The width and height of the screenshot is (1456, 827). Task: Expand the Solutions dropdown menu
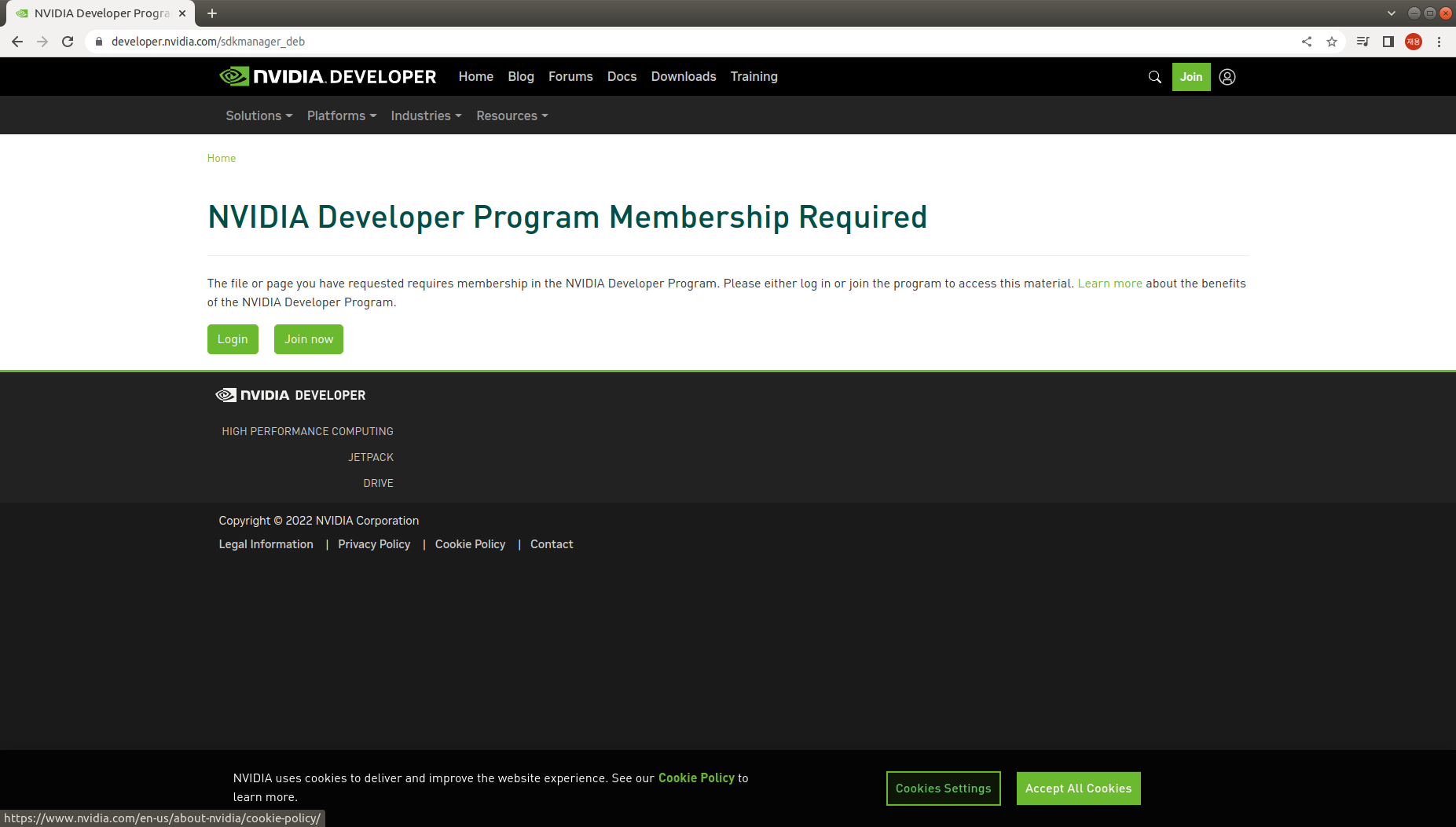pos(259,115)
